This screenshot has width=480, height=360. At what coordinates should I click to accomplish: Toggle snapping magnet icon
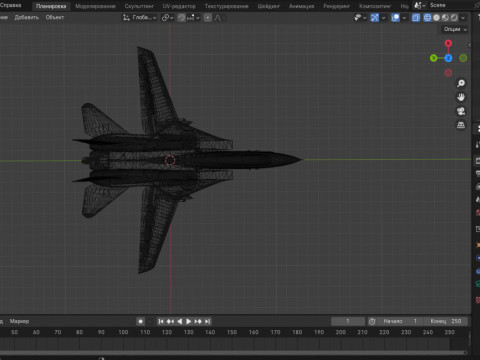(181, 18)
